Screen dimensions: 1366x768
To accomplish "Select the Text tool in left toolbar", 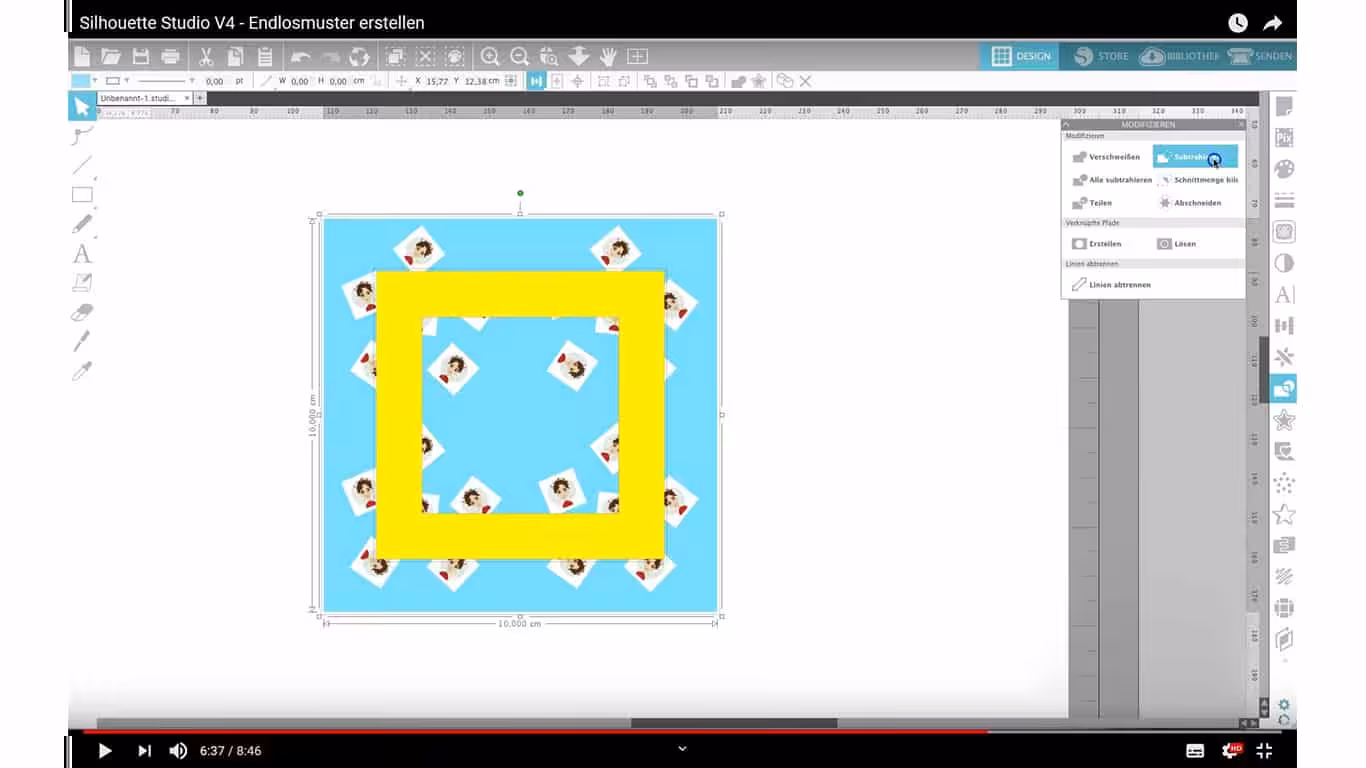I will click(82, 254).
